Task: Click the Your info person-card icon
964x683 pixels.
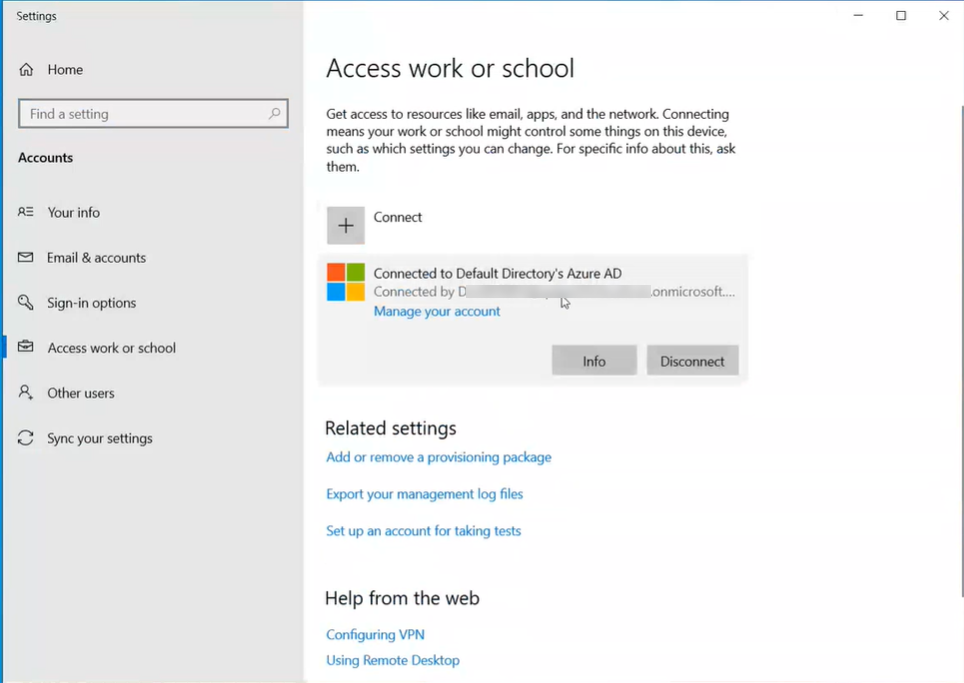Action: 25,212
